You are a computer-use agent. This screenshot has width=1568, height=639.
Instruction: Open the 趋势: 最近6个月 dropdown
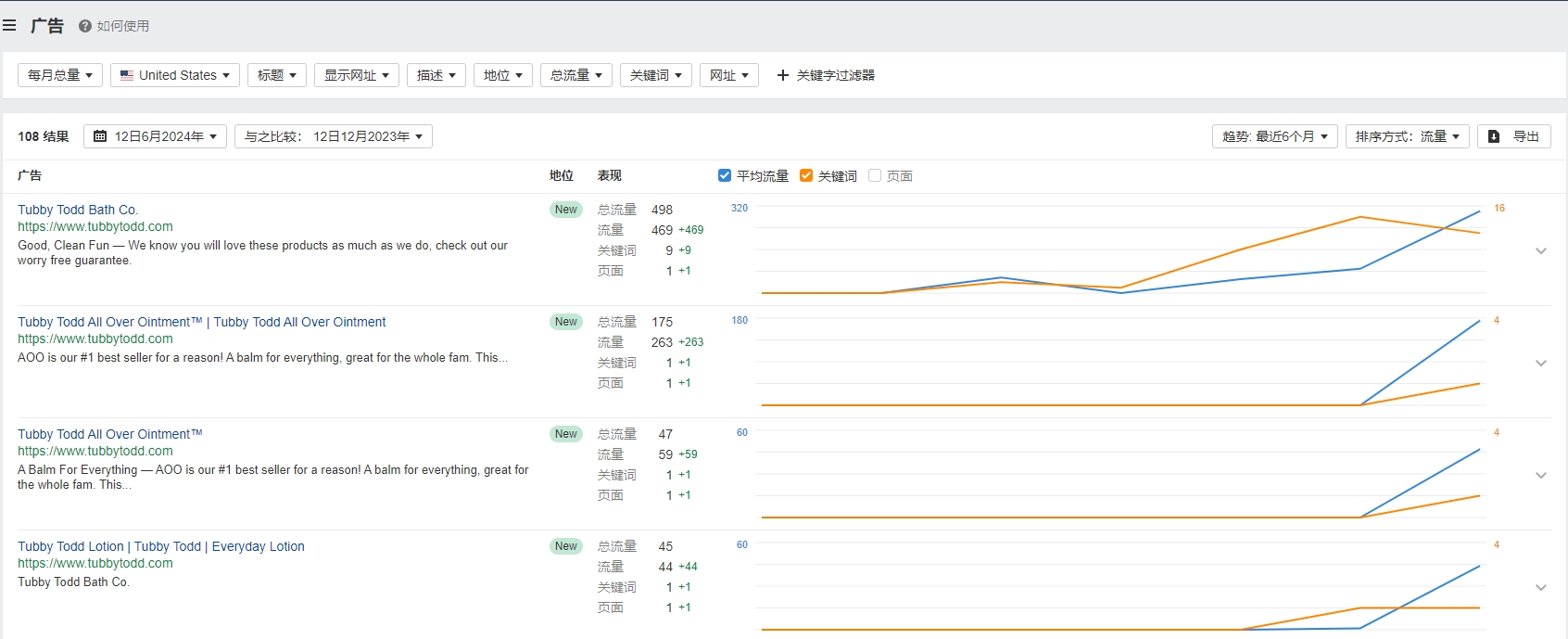coord(1275,136)
